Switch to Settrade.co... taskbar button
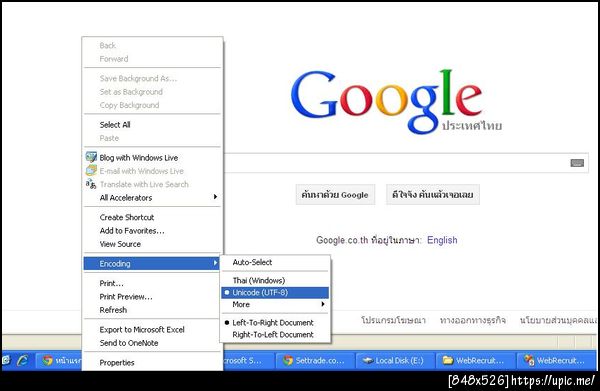600x391 pixels. (x=315, y=360)
